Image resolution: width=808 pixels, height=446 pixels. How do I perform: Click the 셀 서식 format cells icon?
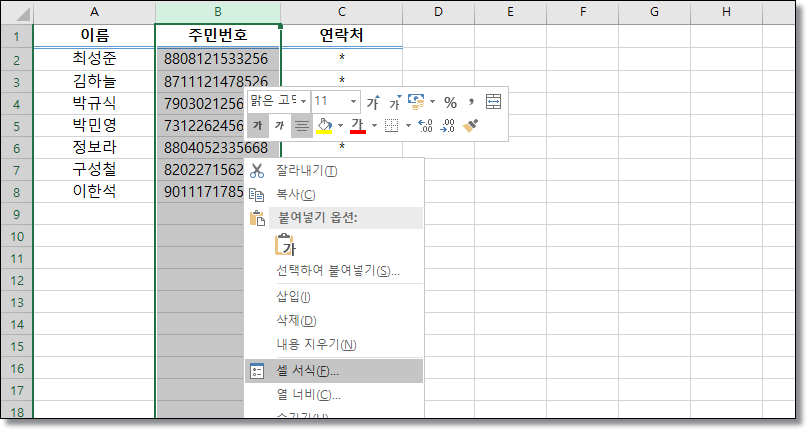[257, 371]
